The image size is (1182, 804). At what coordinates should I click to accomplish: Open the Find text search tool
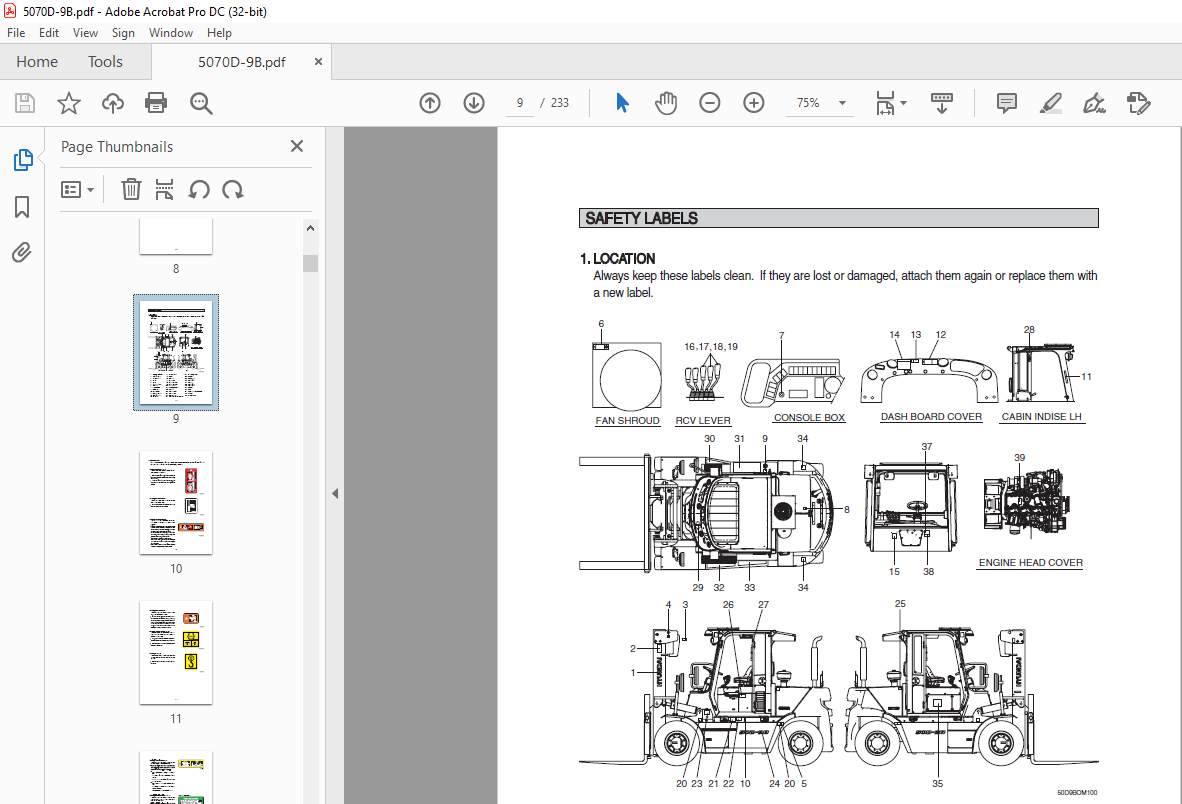201,102
